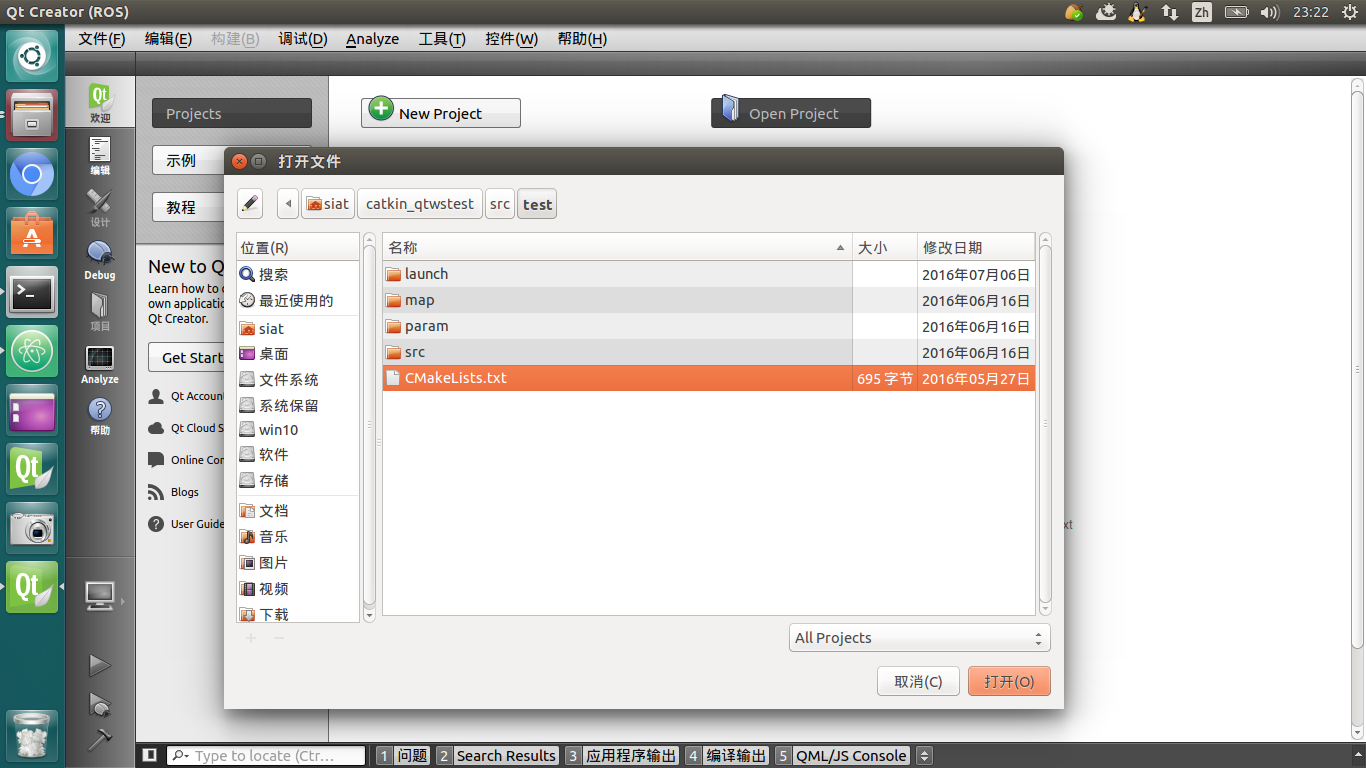The width and height of the screenshot is (1366, 768).
Task: Open the Analyze menu
Action: point(373,39)
